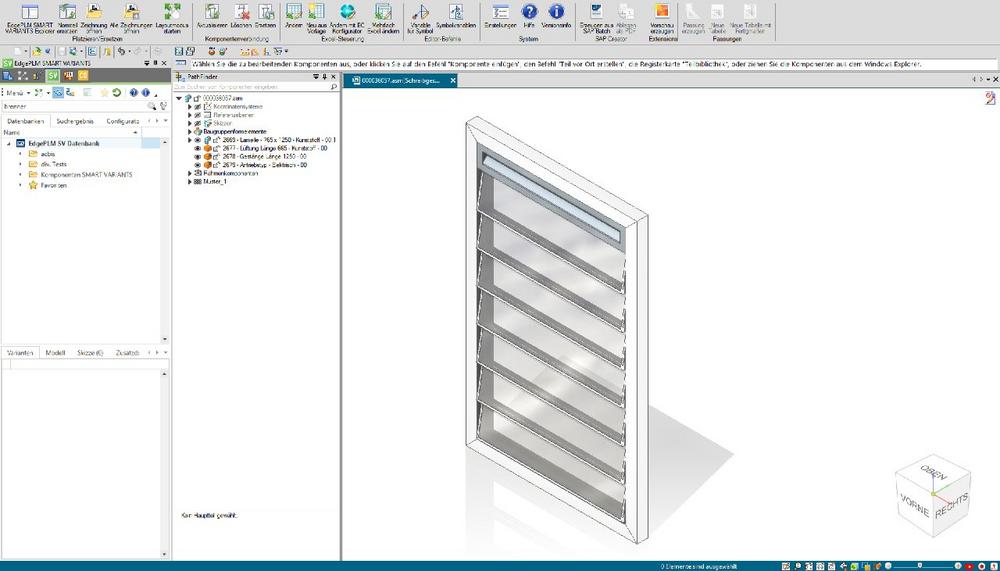This screenshot has height=571, width=1000.
Task: Switch to the Suchergebnis tab
Action: (75, 120)
